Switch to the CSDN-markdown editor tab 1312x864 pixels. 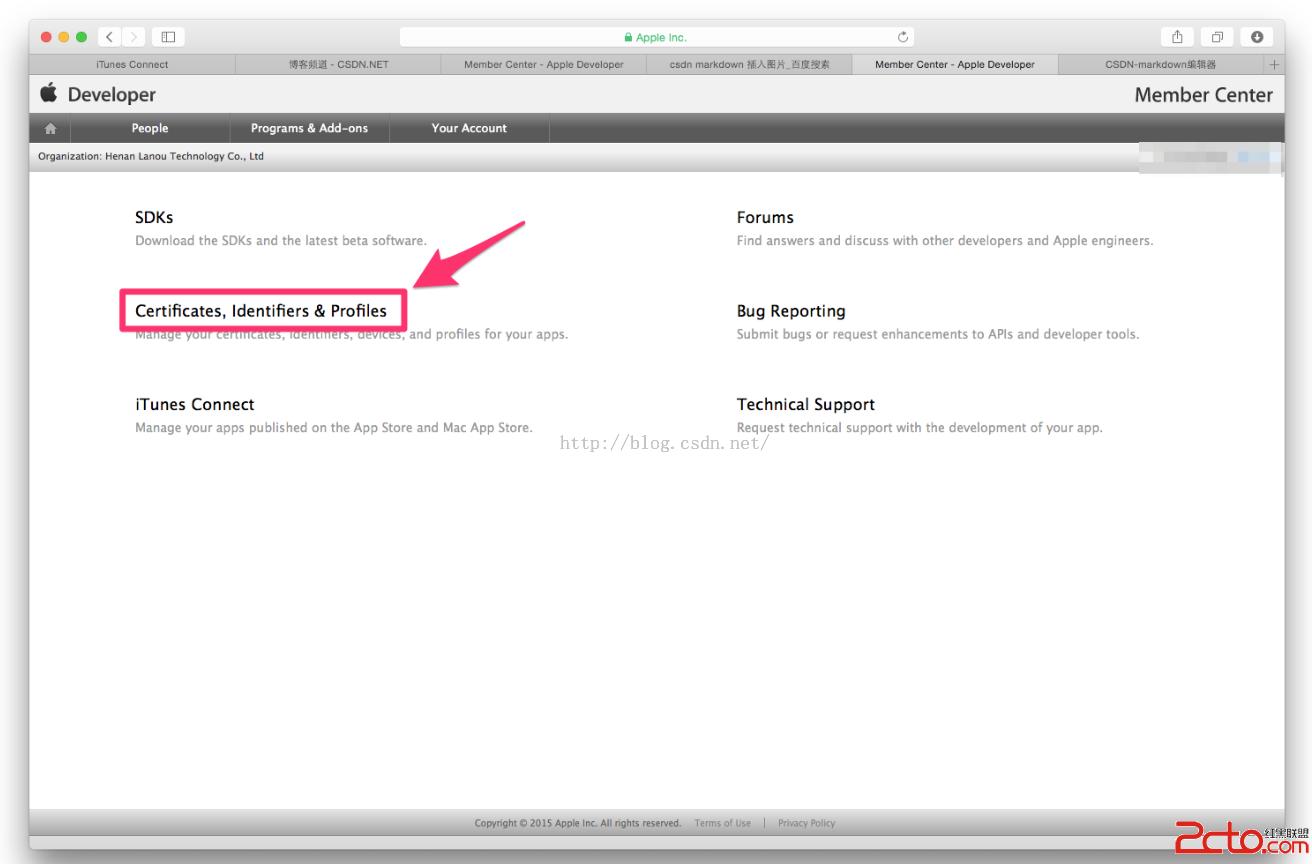click(1160, 64)
